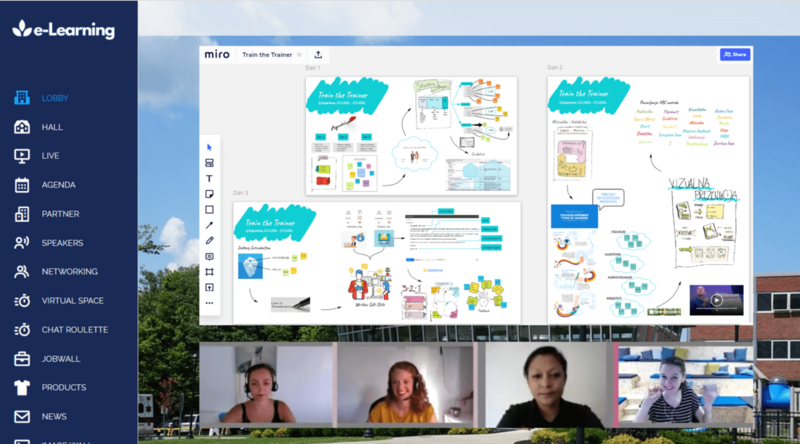Image resolution: width=800 pixels, height=444 pixels.
Task: Click the e-Learning logo
Action: tap(64, 29)
